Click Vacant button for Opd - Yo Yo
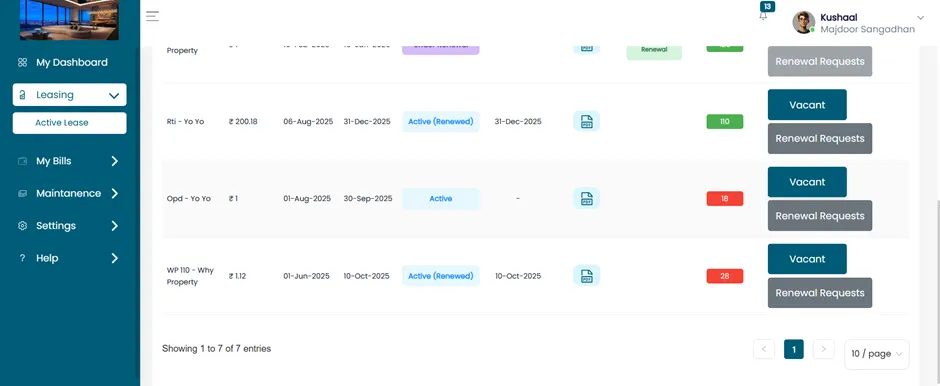The image size is (940, 386). (807, 182)
